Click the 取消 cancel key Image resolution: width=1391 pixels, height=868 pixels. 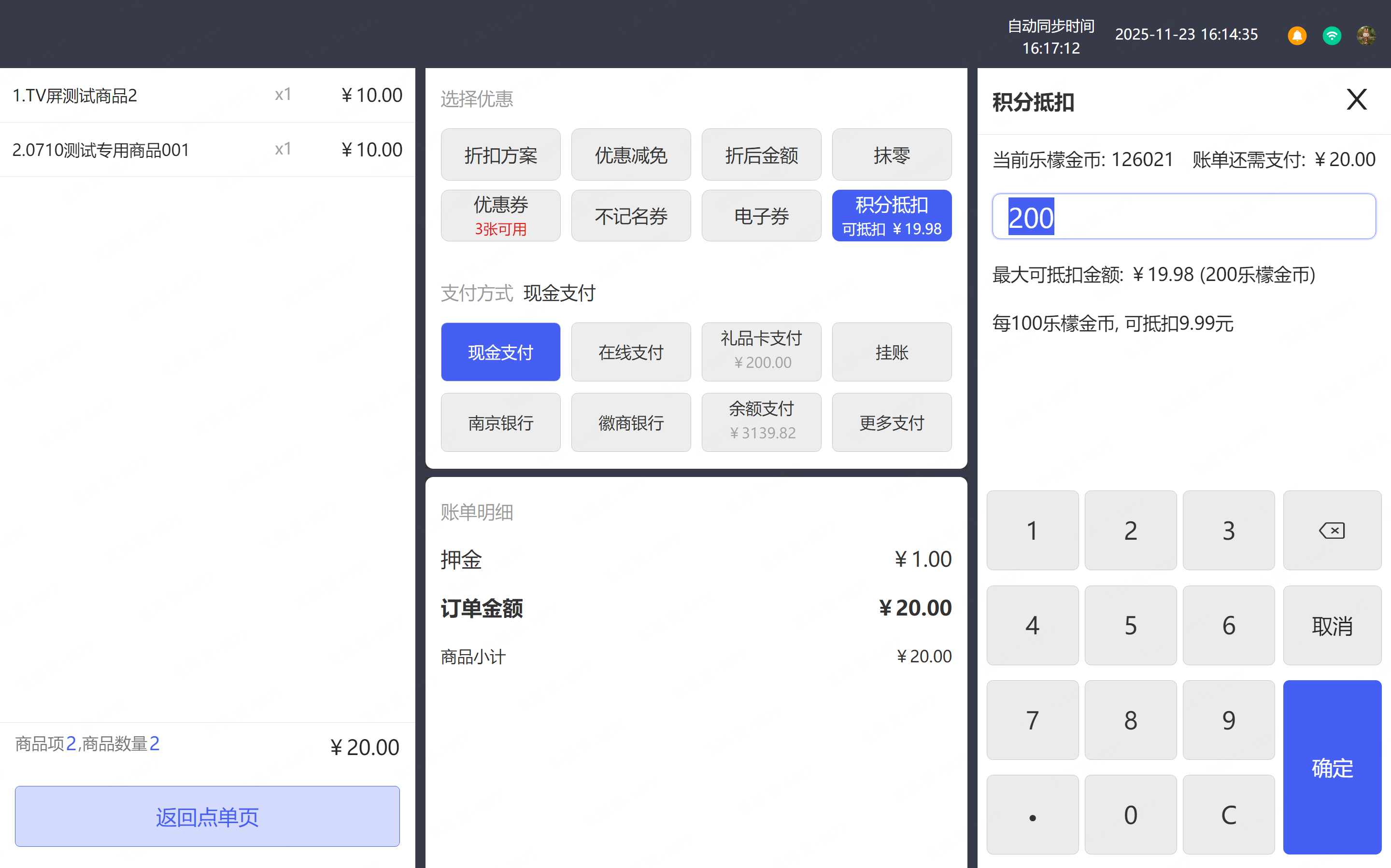(1331, 625)
